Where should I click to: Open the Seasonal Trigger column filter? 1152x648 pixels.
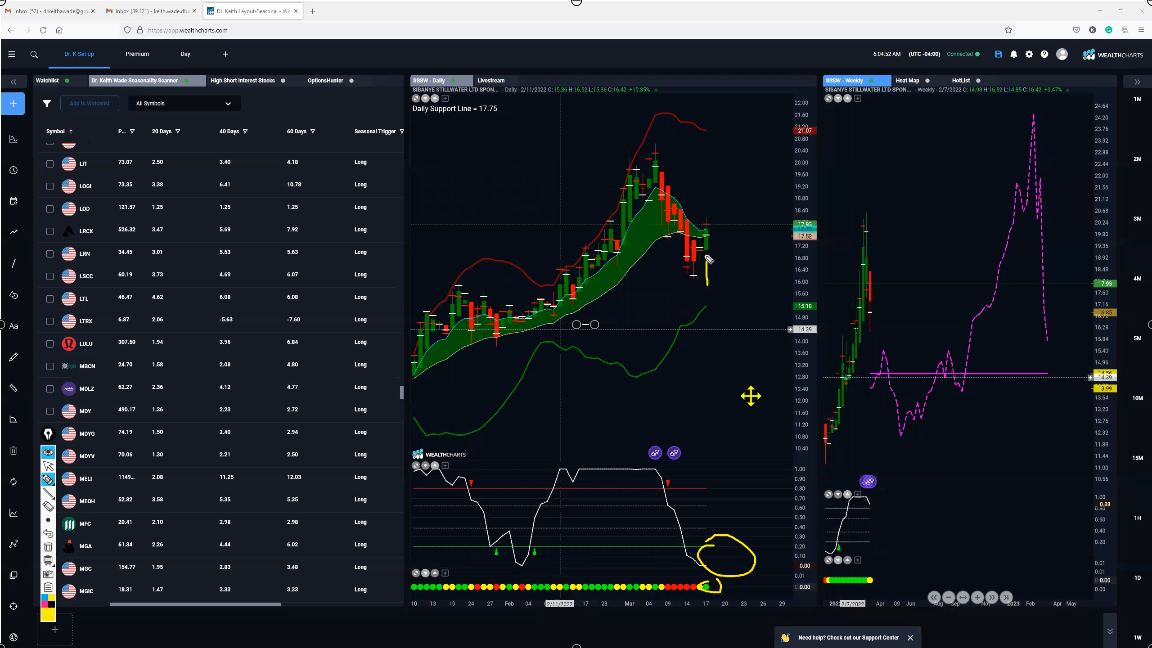[x=402, y=132]
